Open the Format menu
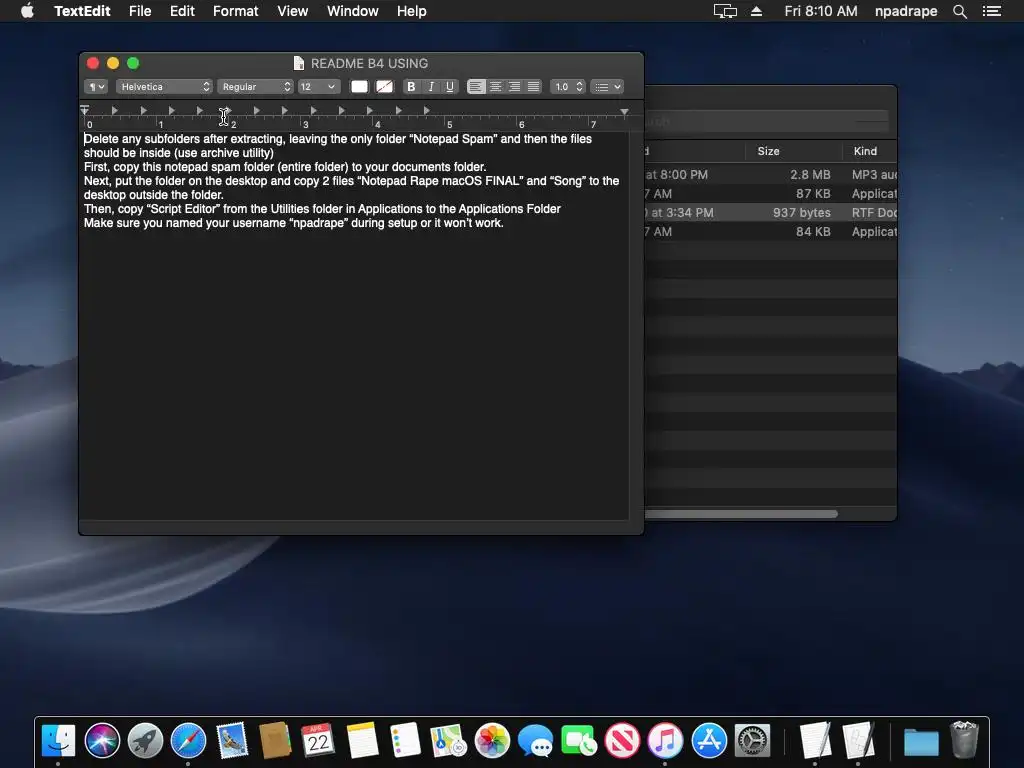The image size is (1024, 768). 236,11
